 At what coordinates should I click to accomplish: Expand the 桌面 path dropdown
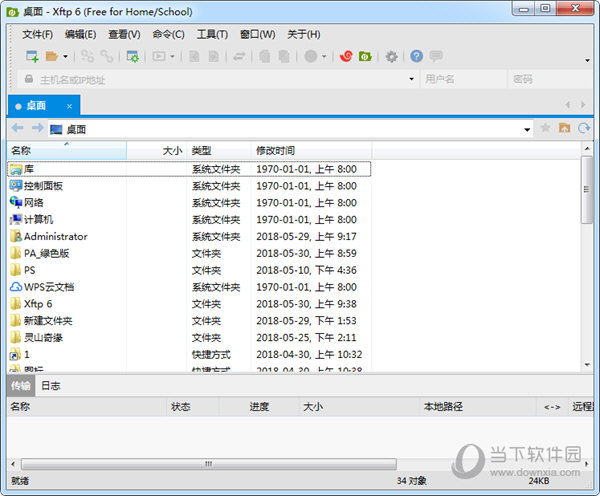(527, 130)
